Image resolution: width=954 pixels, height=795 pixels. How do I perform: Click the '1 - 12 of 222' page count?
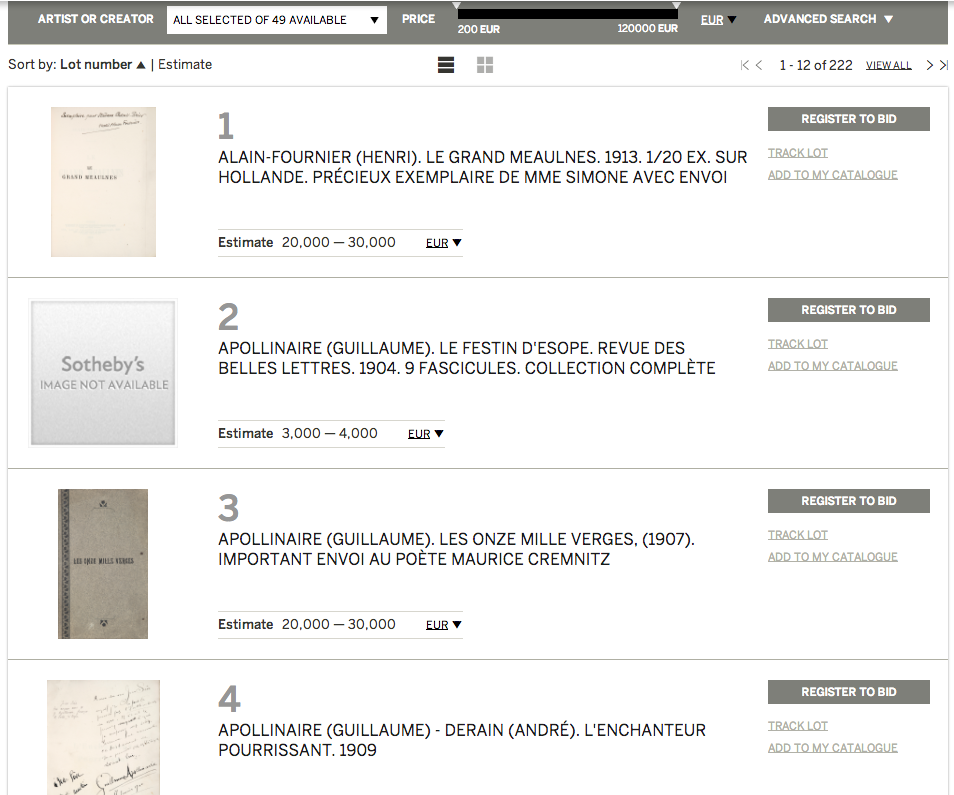tap(816, 65)
